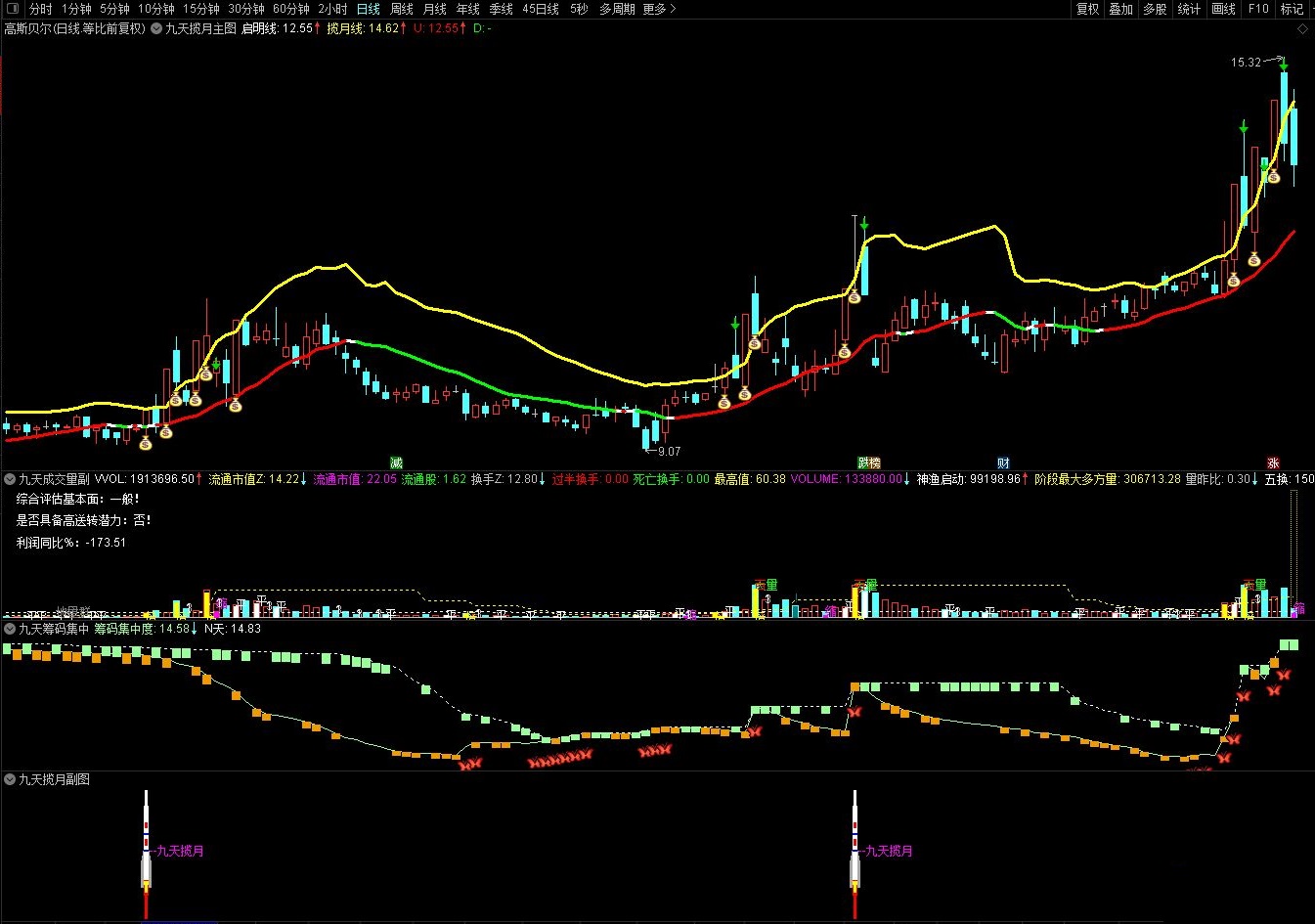1315x924 pixels.
Task: Click the green arrow at the 15.32 high
Action: [x=1284, y=66]
